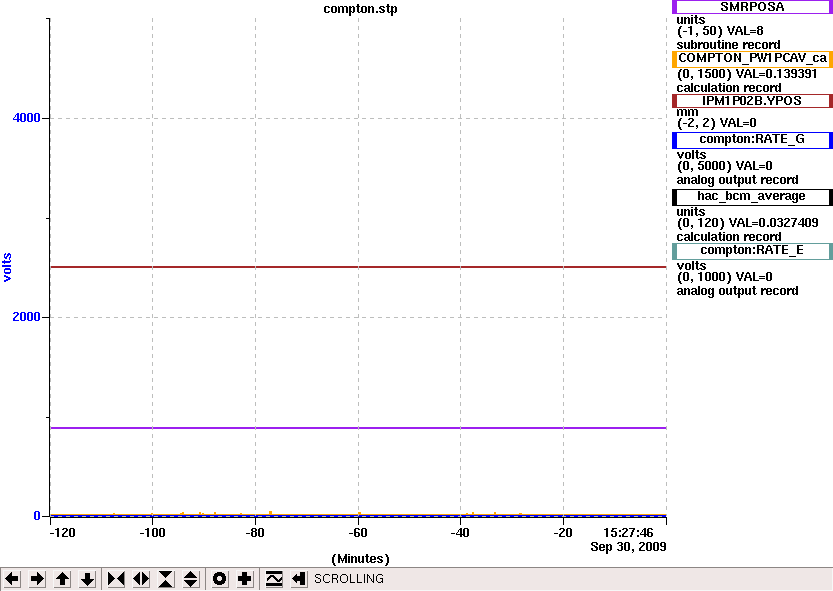Click the -20 x-axis tick label
This screenshot has height=591, width=833.
563,533
